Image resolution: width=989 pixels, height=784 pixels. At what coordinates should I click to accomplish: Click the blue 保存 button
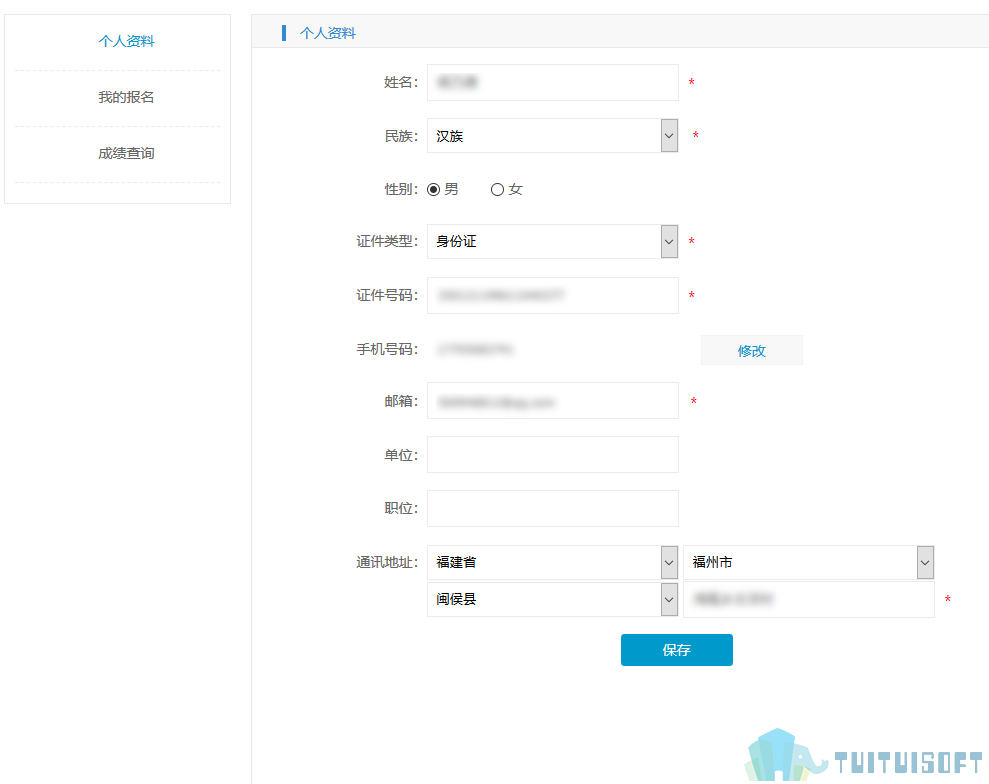pyautogui.click(x=677, y=650)
